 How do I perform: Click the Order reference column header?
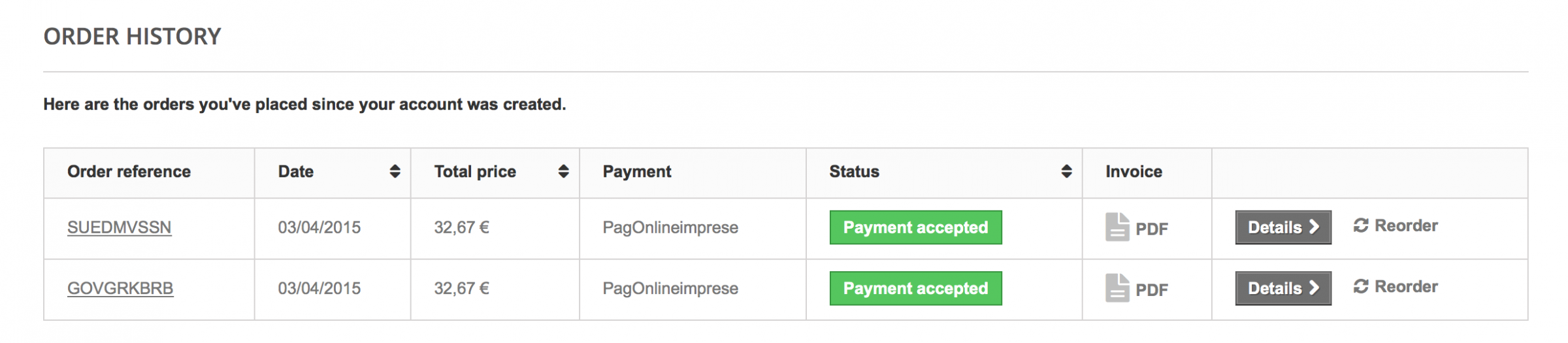(x=129, y=172)
